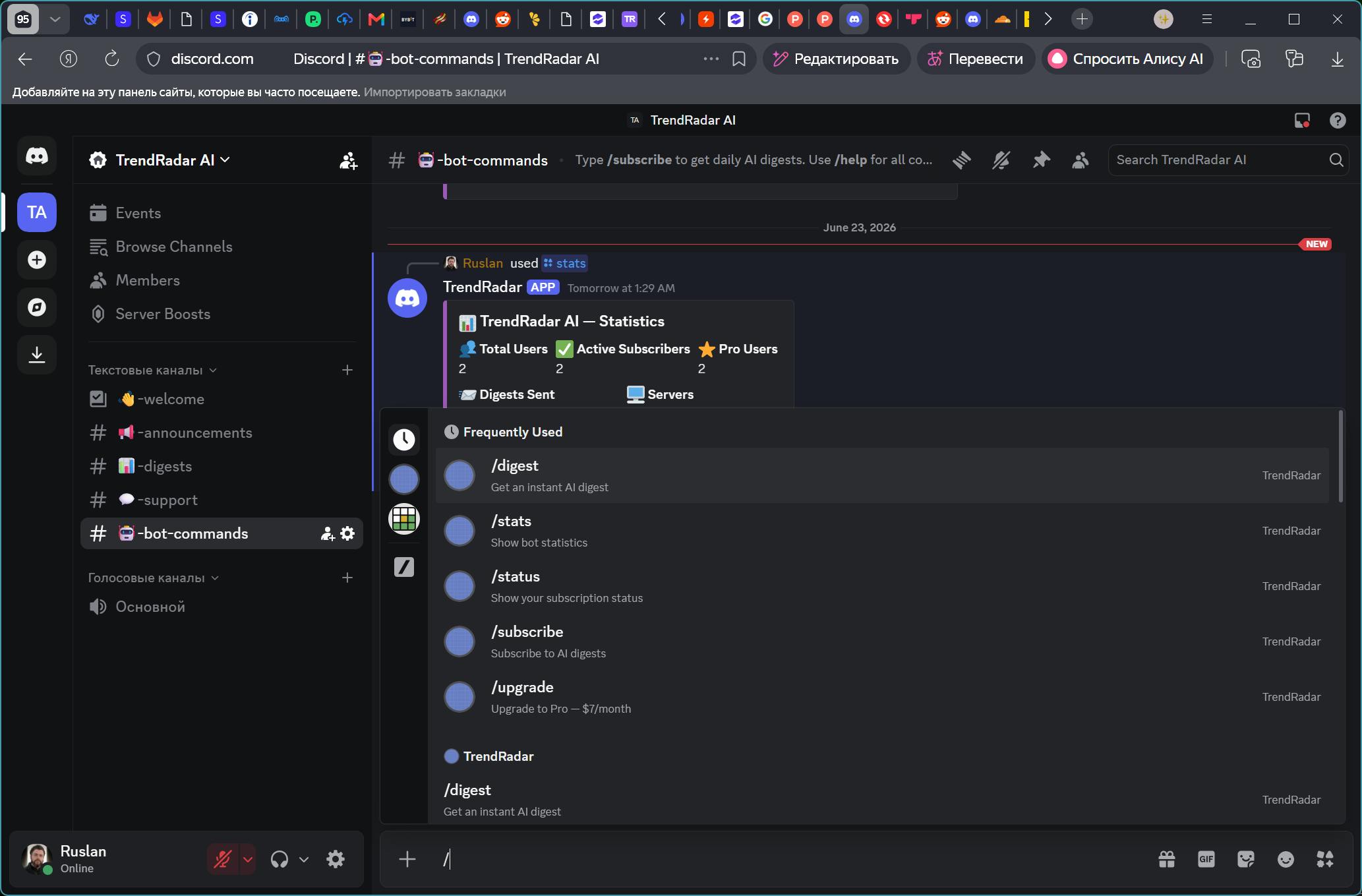Viewport: 1362px width, 896px height.
Task: Choose the /status command
Action: pyautogui.click(x=882, y=586)
